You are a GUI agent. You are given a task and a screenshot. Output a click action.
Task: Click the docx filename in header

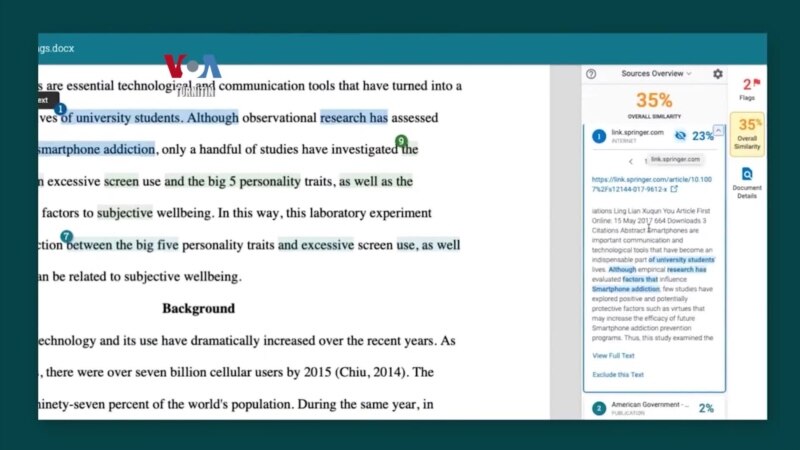coord(56,48)
